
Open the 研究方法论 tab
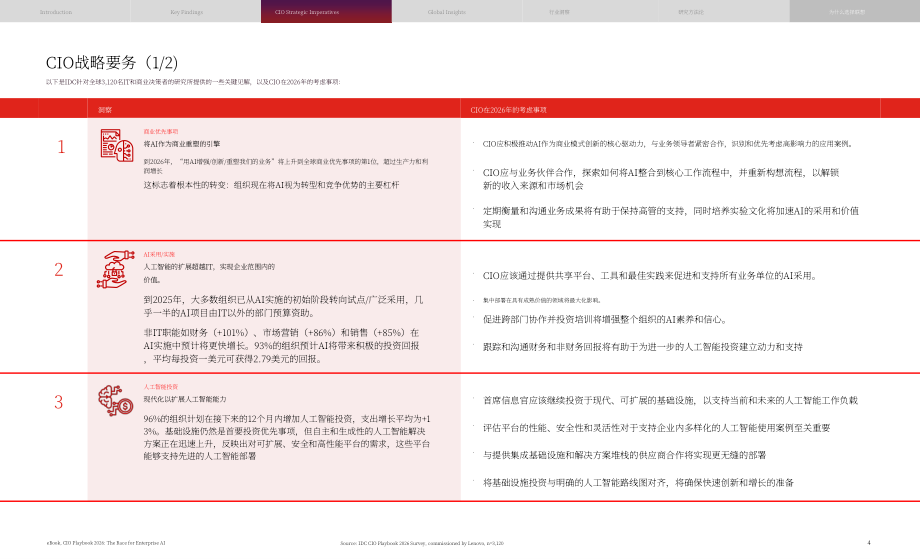[691, 12]
